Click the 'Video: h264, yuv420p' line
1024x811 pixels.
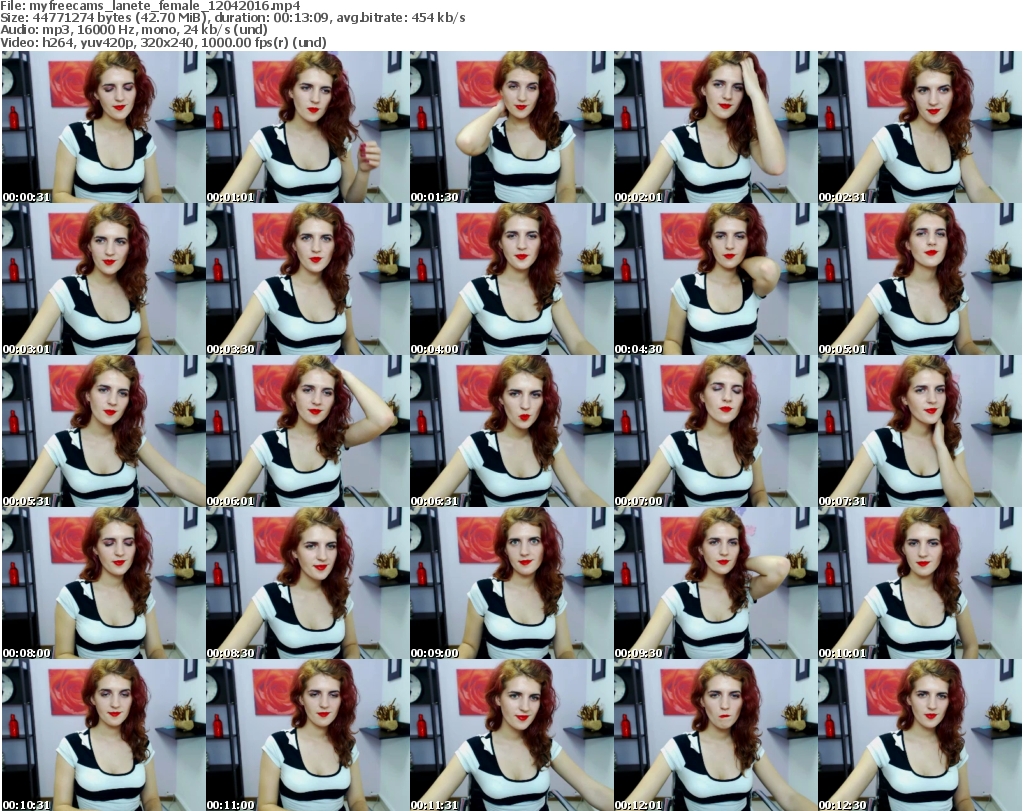pyautogui.click(x=163, y=42)
